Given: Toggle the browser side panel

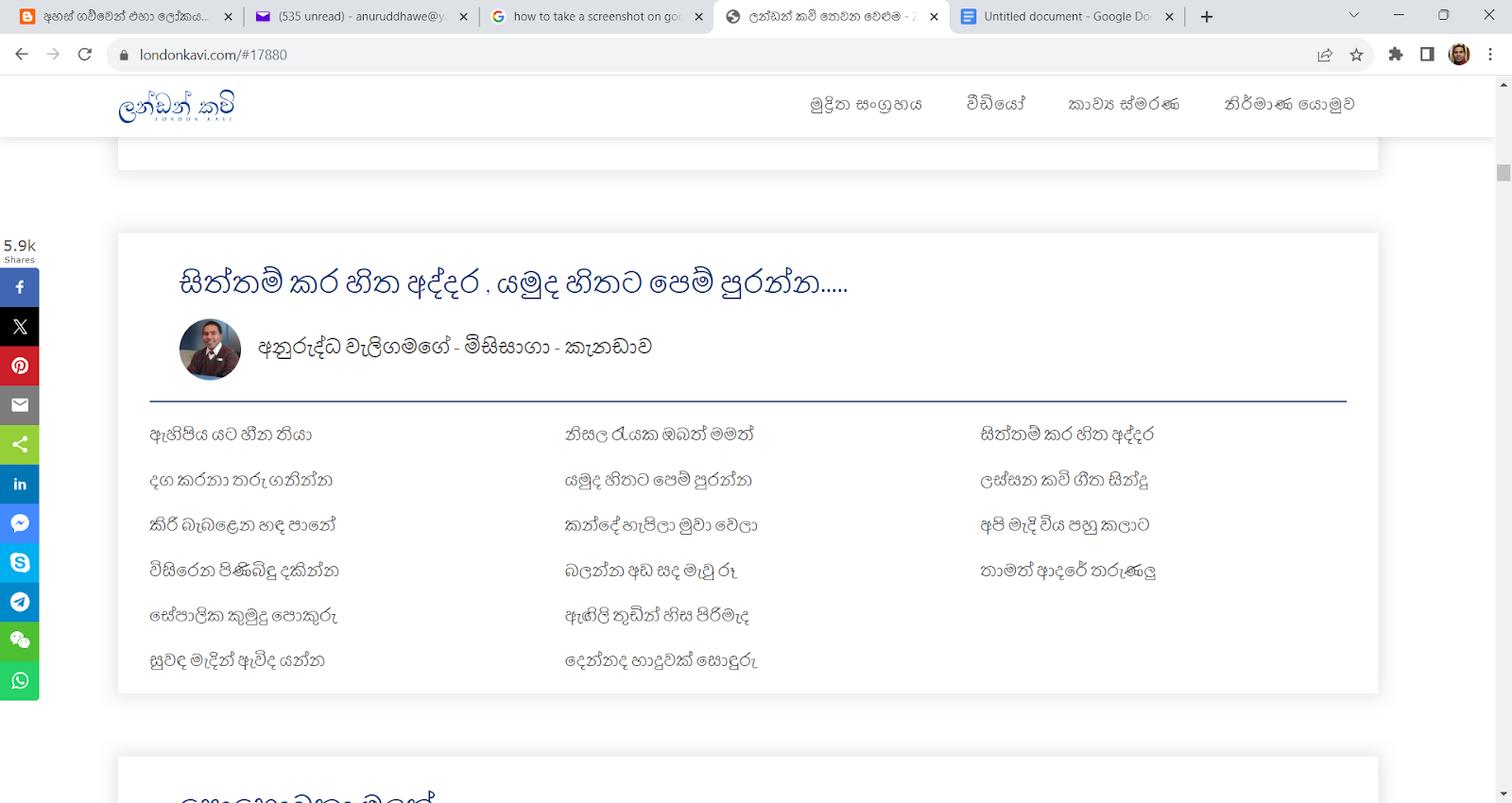Looking at the screenshot, I should coord(1427,55).
